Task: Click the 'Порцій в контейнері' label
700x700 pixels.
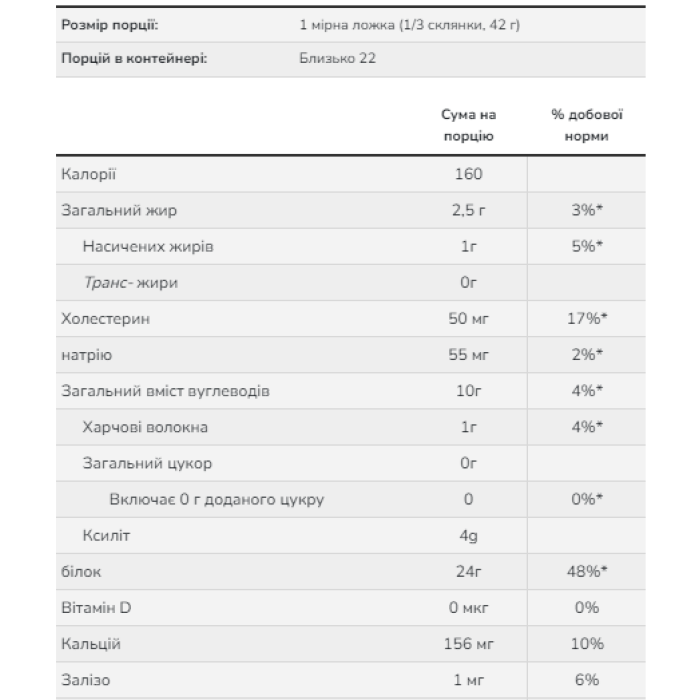Action: [x=134, y=59]
